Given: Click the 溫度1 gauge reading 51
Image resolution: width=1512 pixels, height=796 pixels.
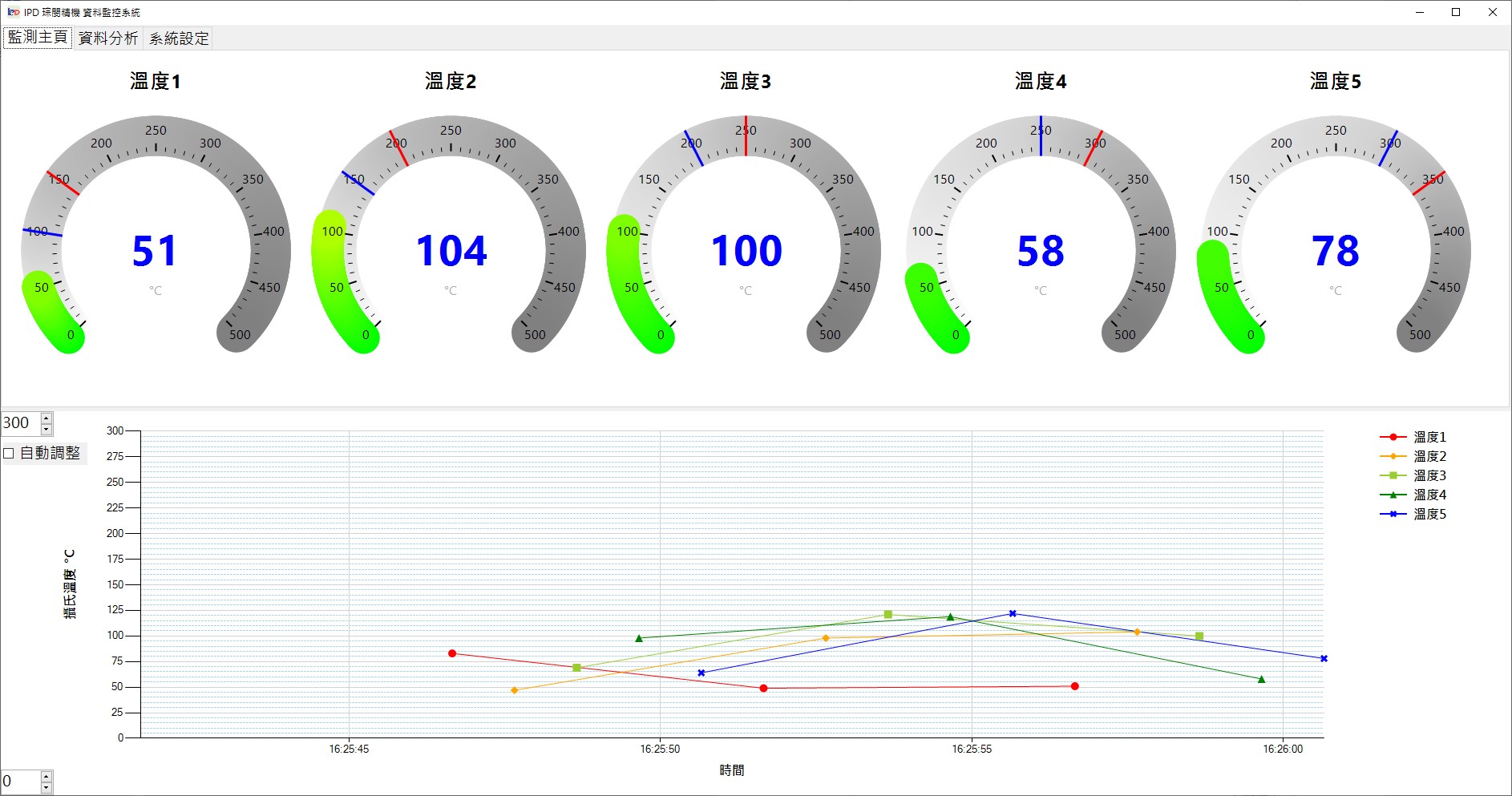Looking at the screenshot, I should tap(154, 251).
